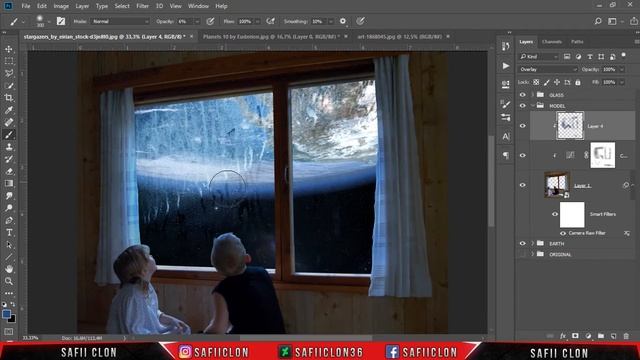Hide Layer 4 visibility
Viewport: 640px width, 360px height.
coord(522,126)
